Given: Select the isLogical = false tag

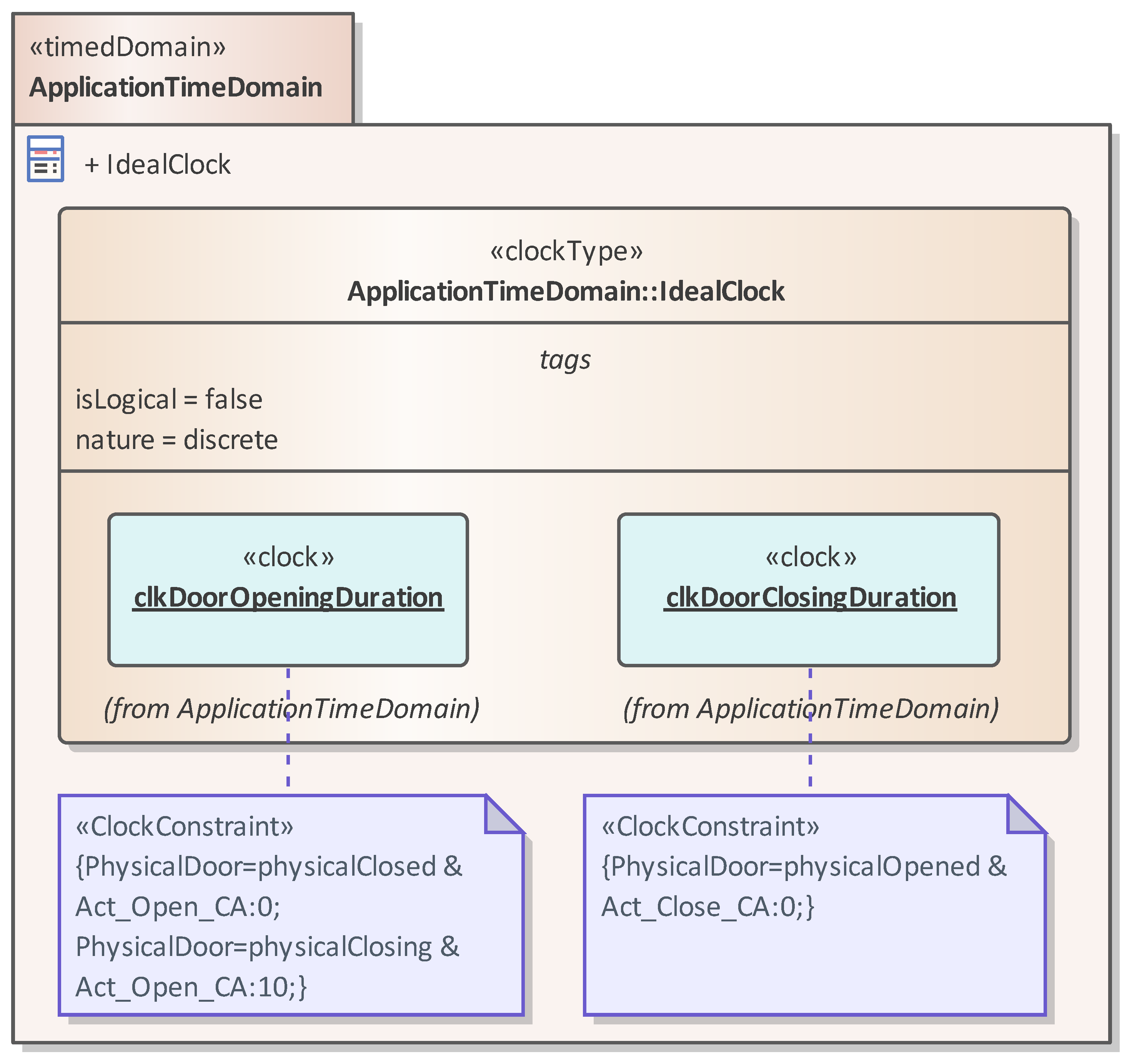Looking at the screenshot, I should (x=169, y=400).
